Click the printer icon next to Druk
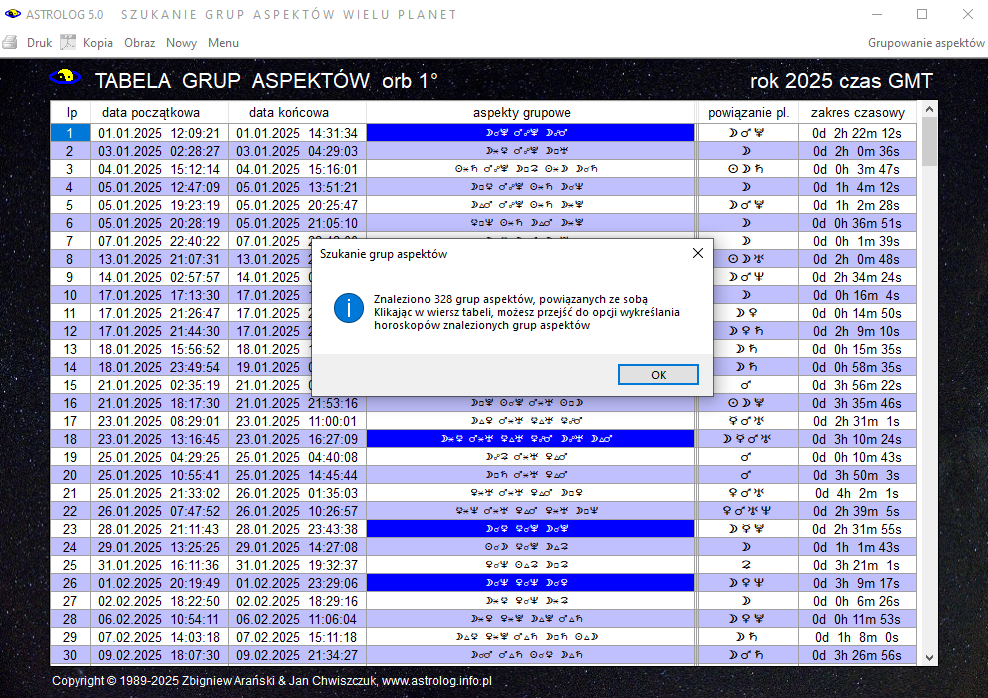Screen dimensions: 988x698 click(x=11, y=43)
